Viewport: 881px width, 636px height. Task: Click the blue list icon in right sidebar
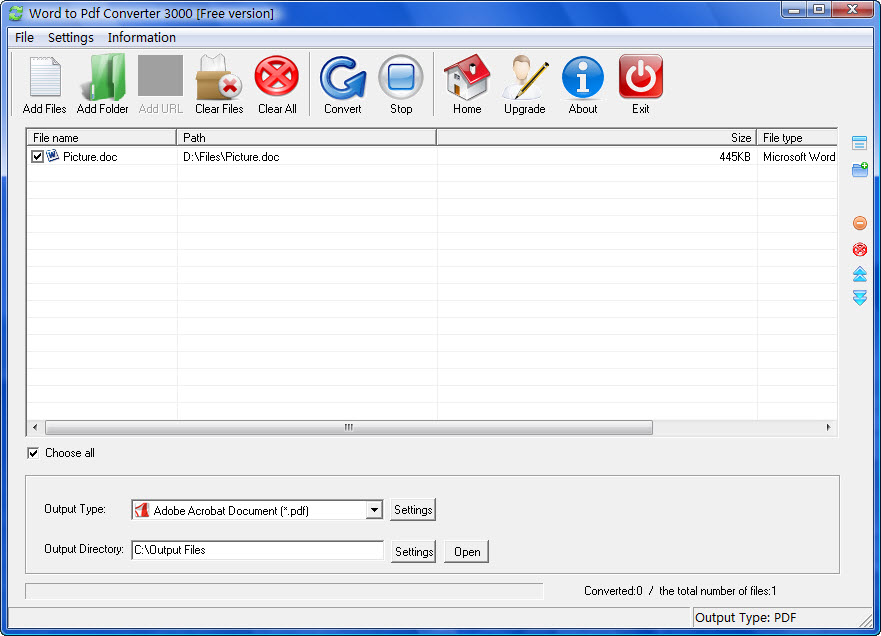pyautogui.click(x=859, y=143)
